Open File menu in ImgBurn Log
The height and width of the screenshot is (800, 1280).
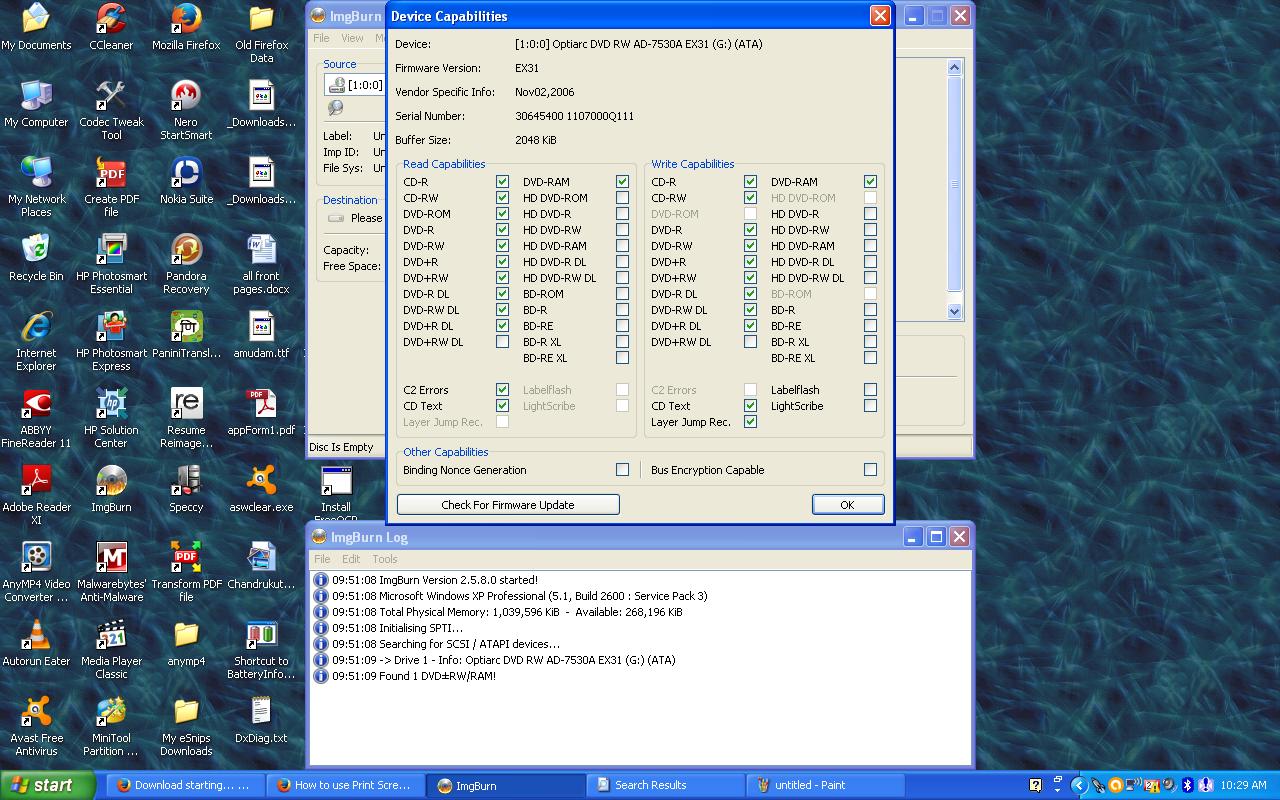pos(322,559)
